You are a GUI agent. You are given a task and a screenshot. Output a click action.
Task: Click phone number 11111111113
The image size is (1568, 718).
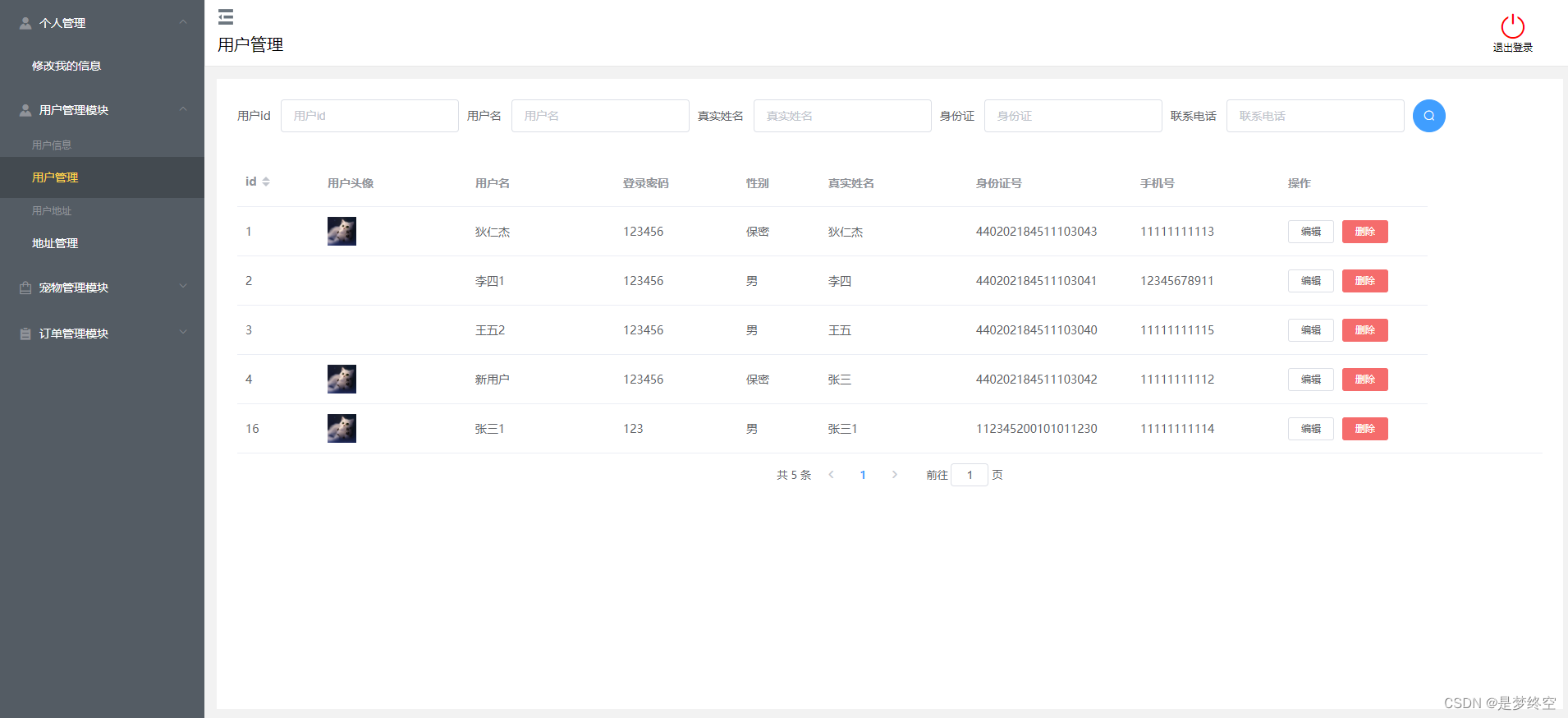tap(1176, 232)
